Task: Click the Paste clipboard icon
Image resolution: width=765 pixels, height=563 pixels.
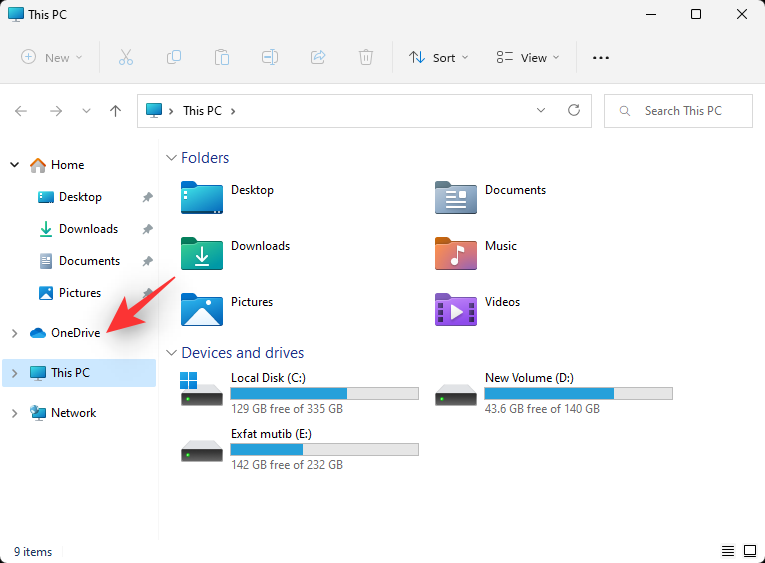Action: pyautogui.click(x=222, y=57)
